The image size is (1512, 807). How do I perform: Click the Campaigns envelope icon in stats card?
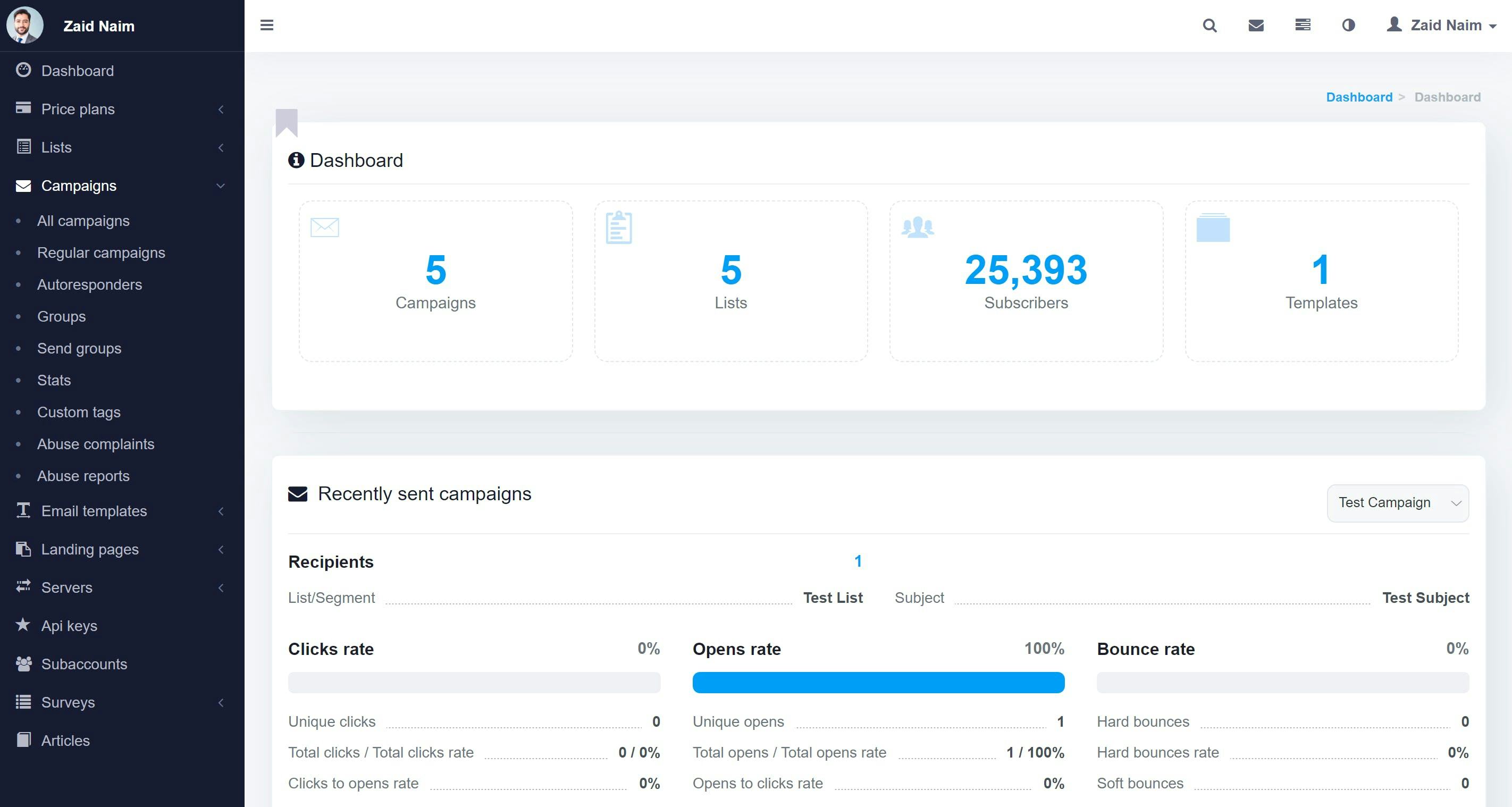pyautogui.click(x=325, y=227)
